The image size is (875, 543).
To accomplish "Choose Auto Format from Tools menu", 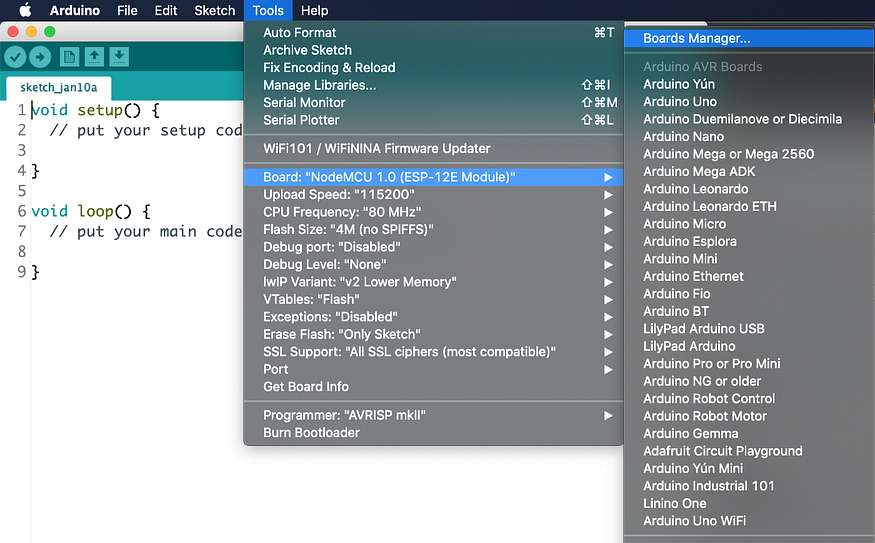I will 433,32.
